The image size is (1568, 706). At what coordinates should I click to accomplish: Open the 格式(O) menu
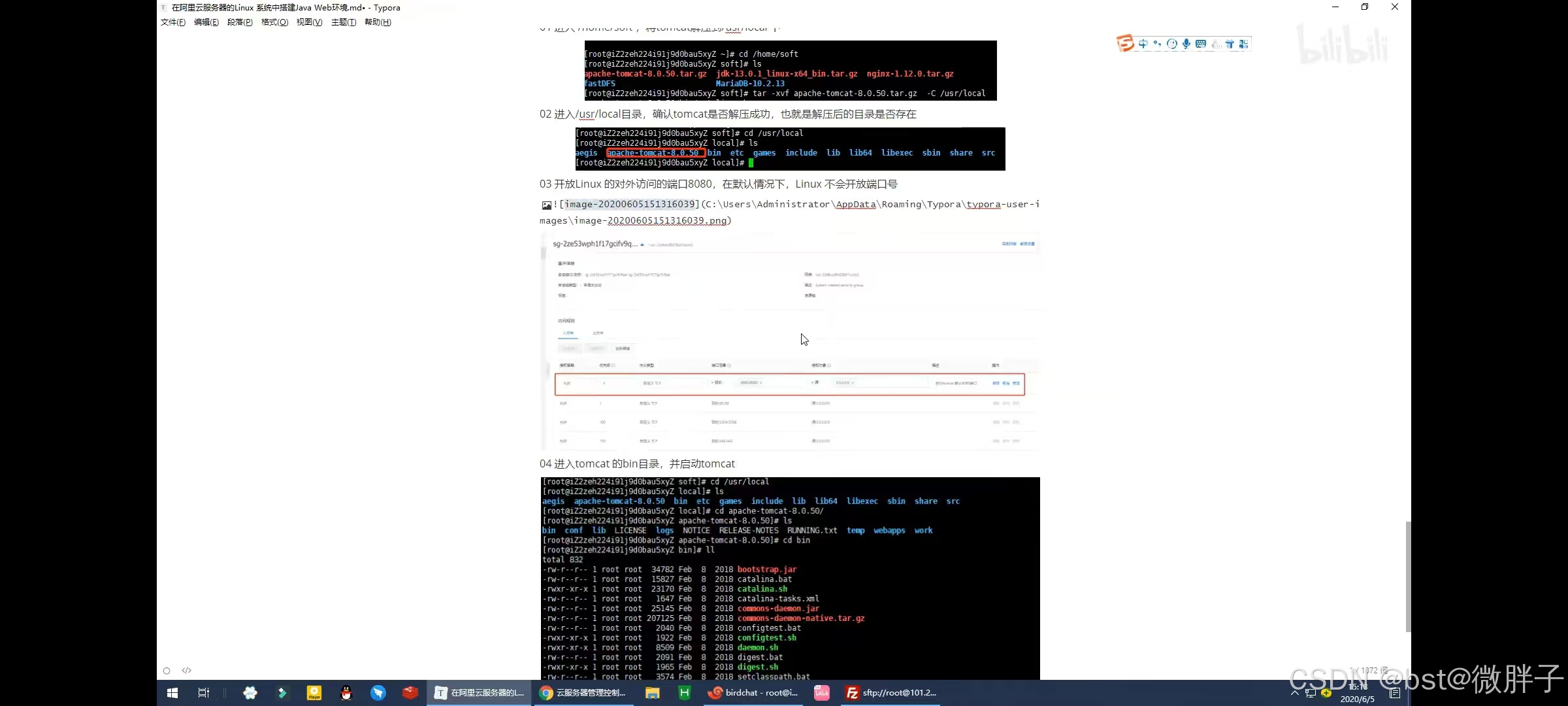tap(274, 22)
